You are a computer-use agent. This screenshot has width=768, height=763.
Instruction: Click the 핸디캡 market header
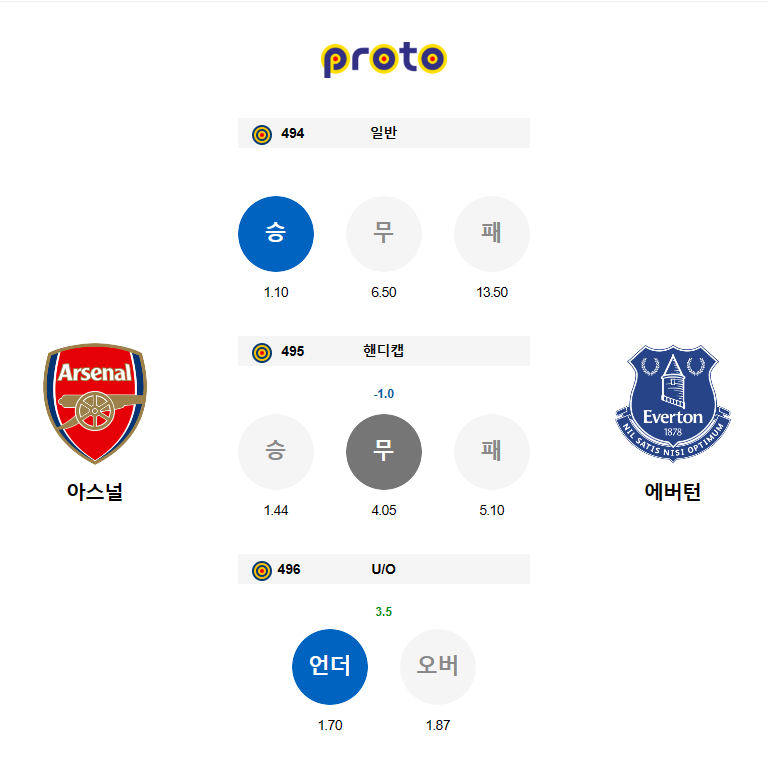[383, 351]
